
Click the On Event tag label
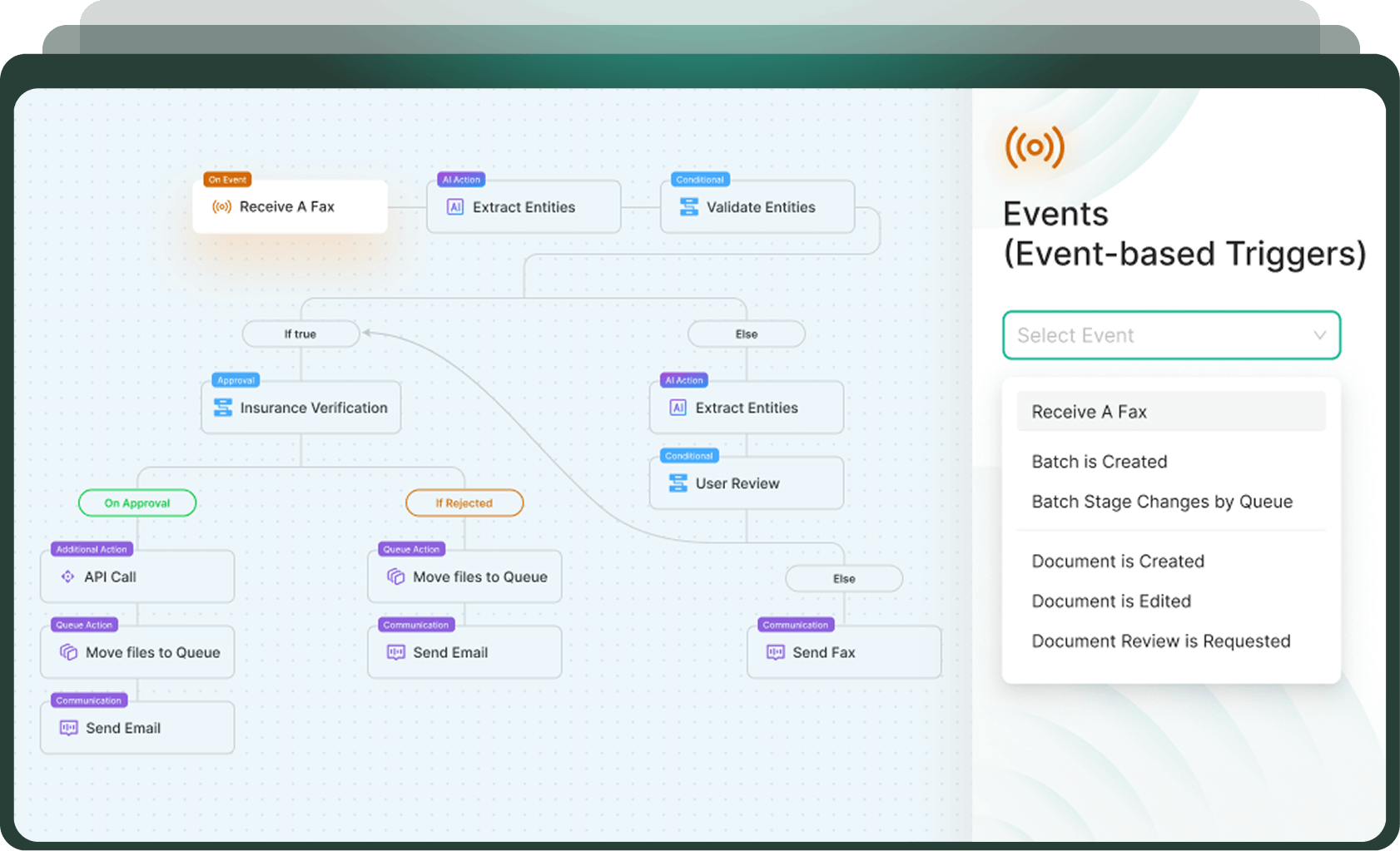[227, 180]
